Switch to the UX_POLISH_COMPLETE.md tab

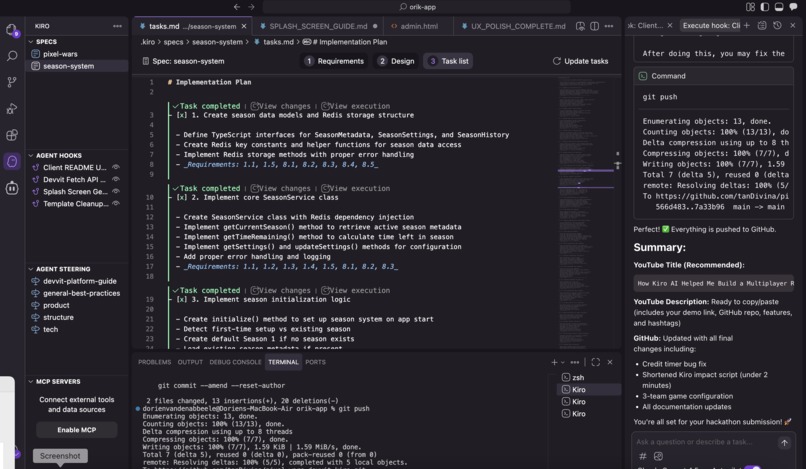[518, 26]
